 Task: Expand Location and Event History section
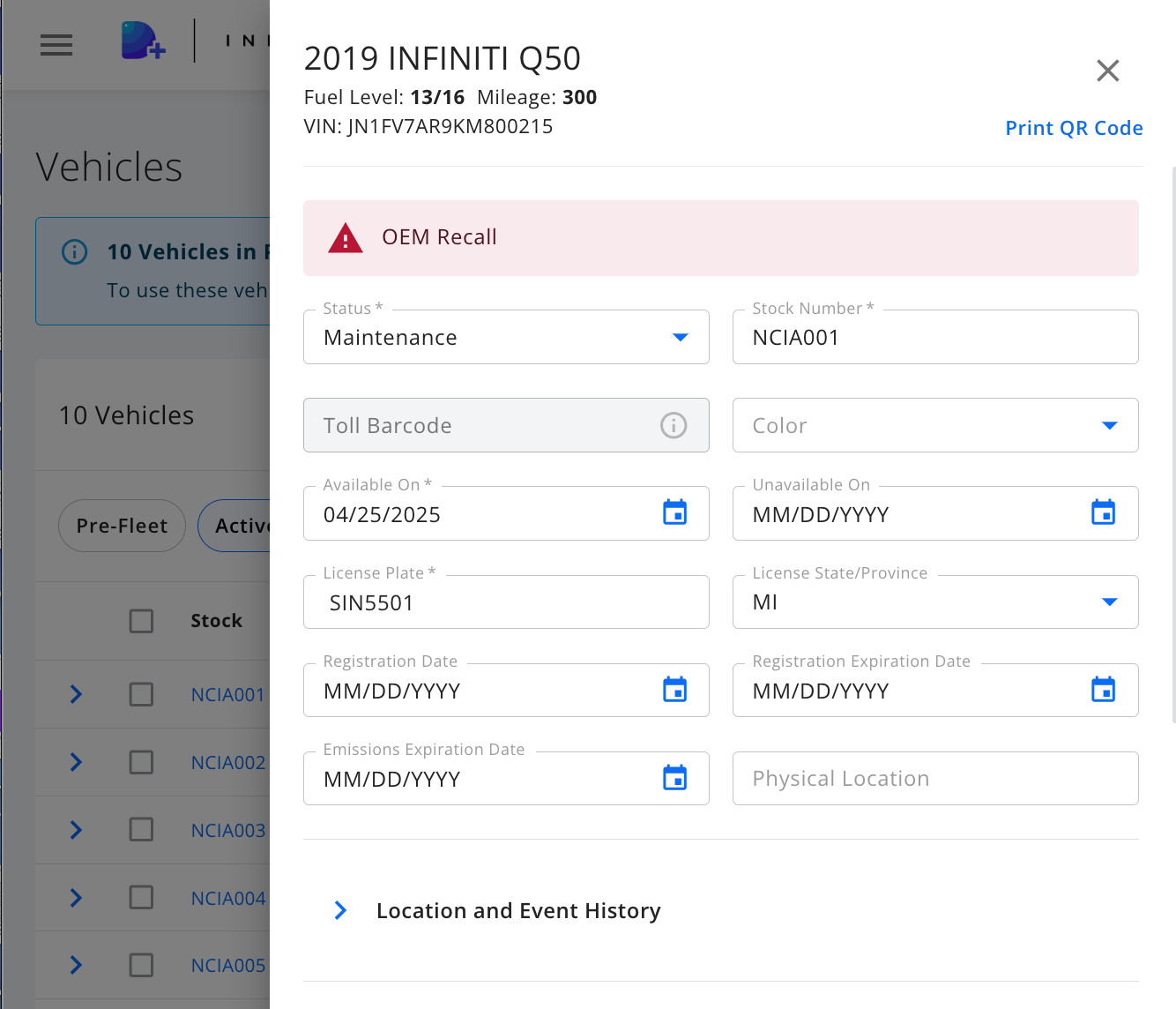(x=341, y=910)
